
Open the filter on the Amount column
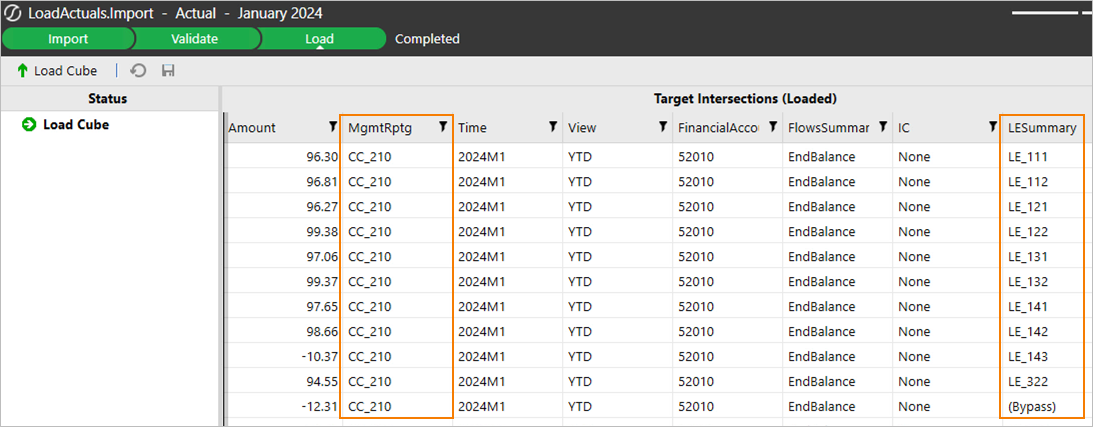point(332,127)
